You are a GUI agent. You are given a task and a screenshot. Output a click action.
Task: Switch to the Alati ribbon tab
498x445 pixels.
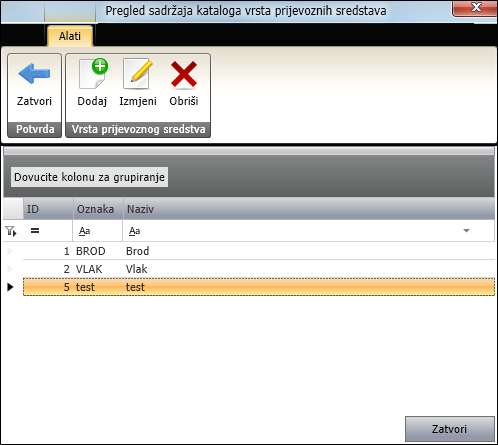pyautogui.click(x=70, y=36)
